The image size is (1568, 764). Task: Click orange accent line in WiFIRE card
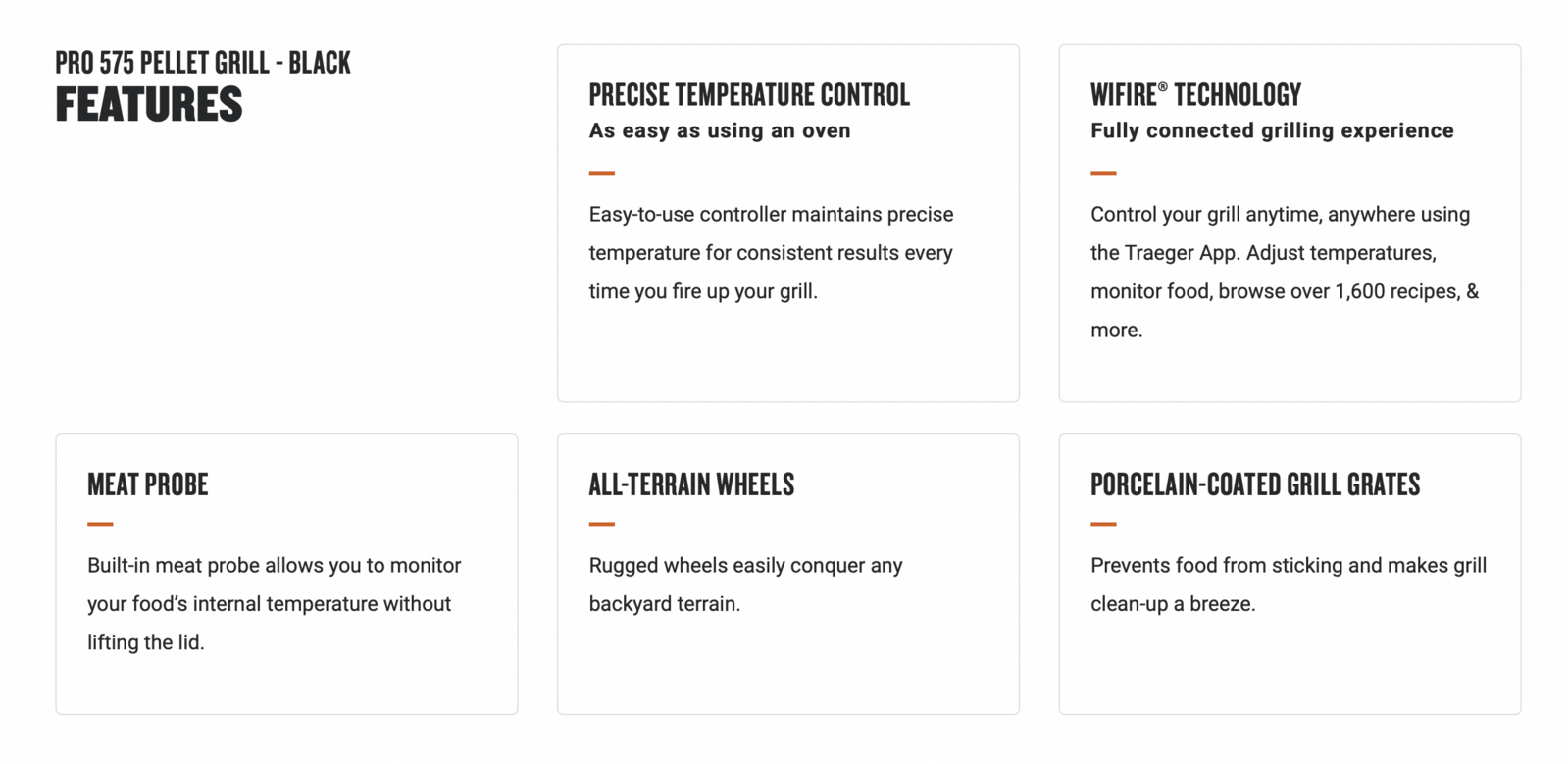[x=1103, y=173]
